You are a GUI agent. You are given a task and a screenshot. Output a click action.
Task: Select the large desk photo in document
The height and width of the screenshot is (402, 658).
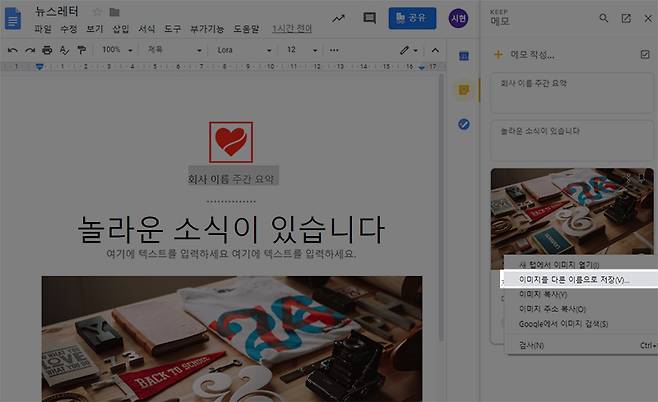point(232,339)
